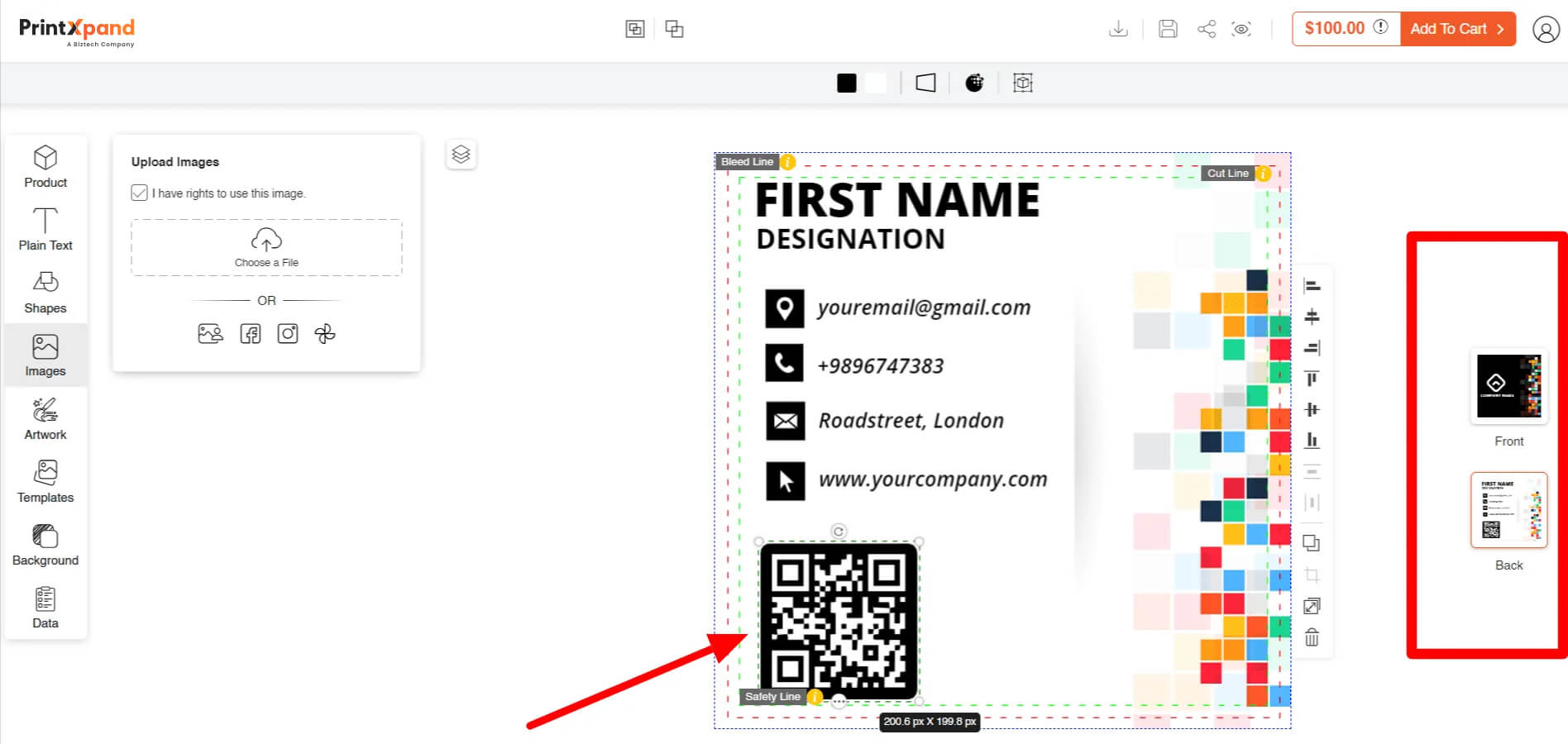Open the Shapes panel

[x=45, y=293]
